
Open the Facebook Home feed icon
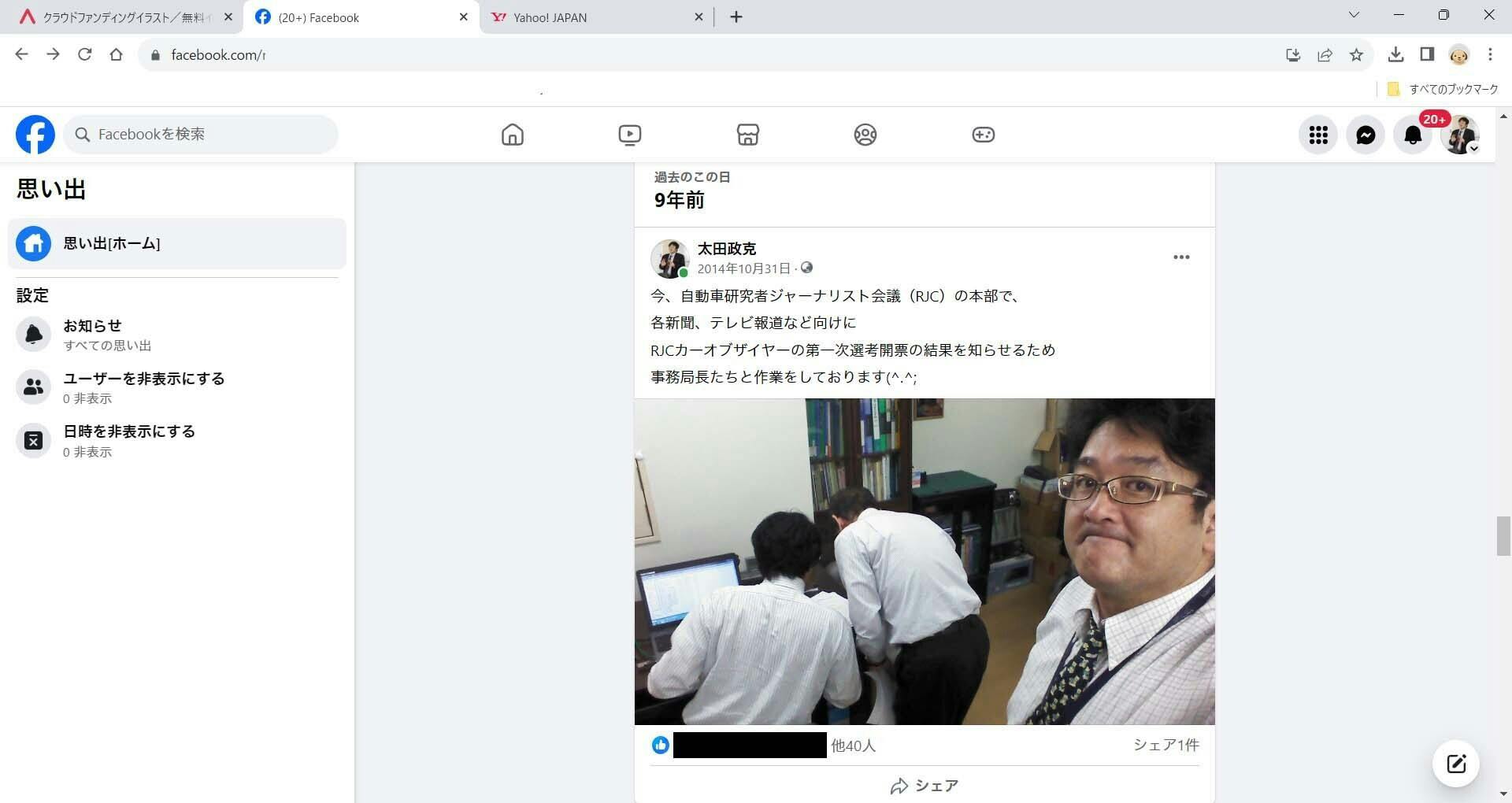pos(512,135)
